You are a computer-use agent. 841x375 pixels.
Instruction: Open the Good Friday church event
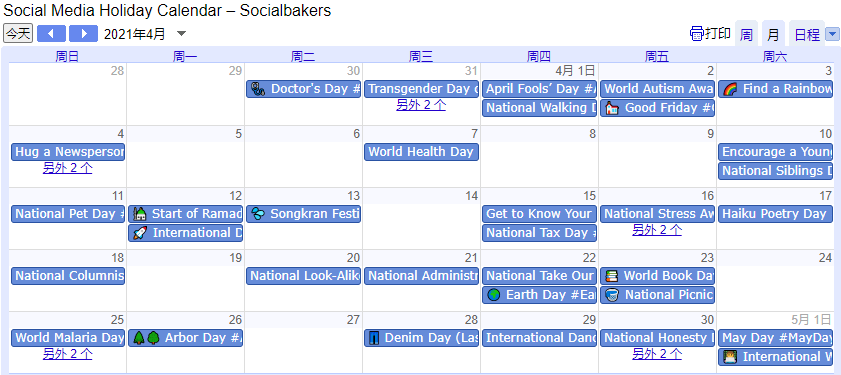pyautogui.click(x=657, y=108)
